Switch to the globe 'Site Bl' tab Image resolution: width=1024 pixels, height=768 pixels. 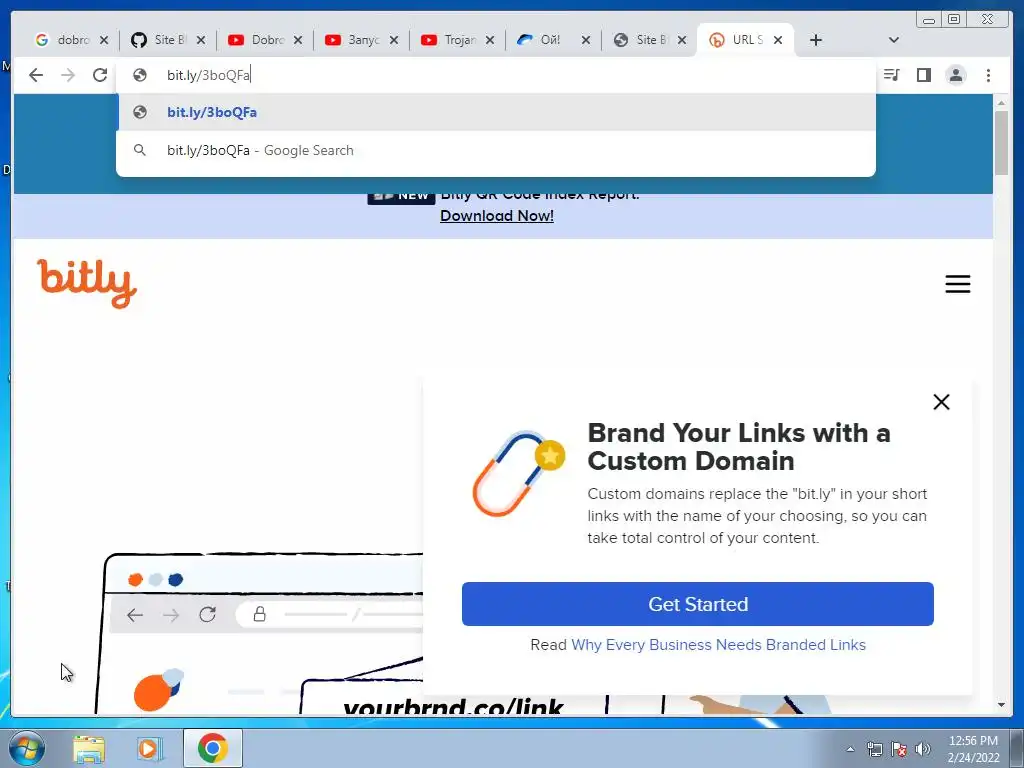(x=643, y=40)
